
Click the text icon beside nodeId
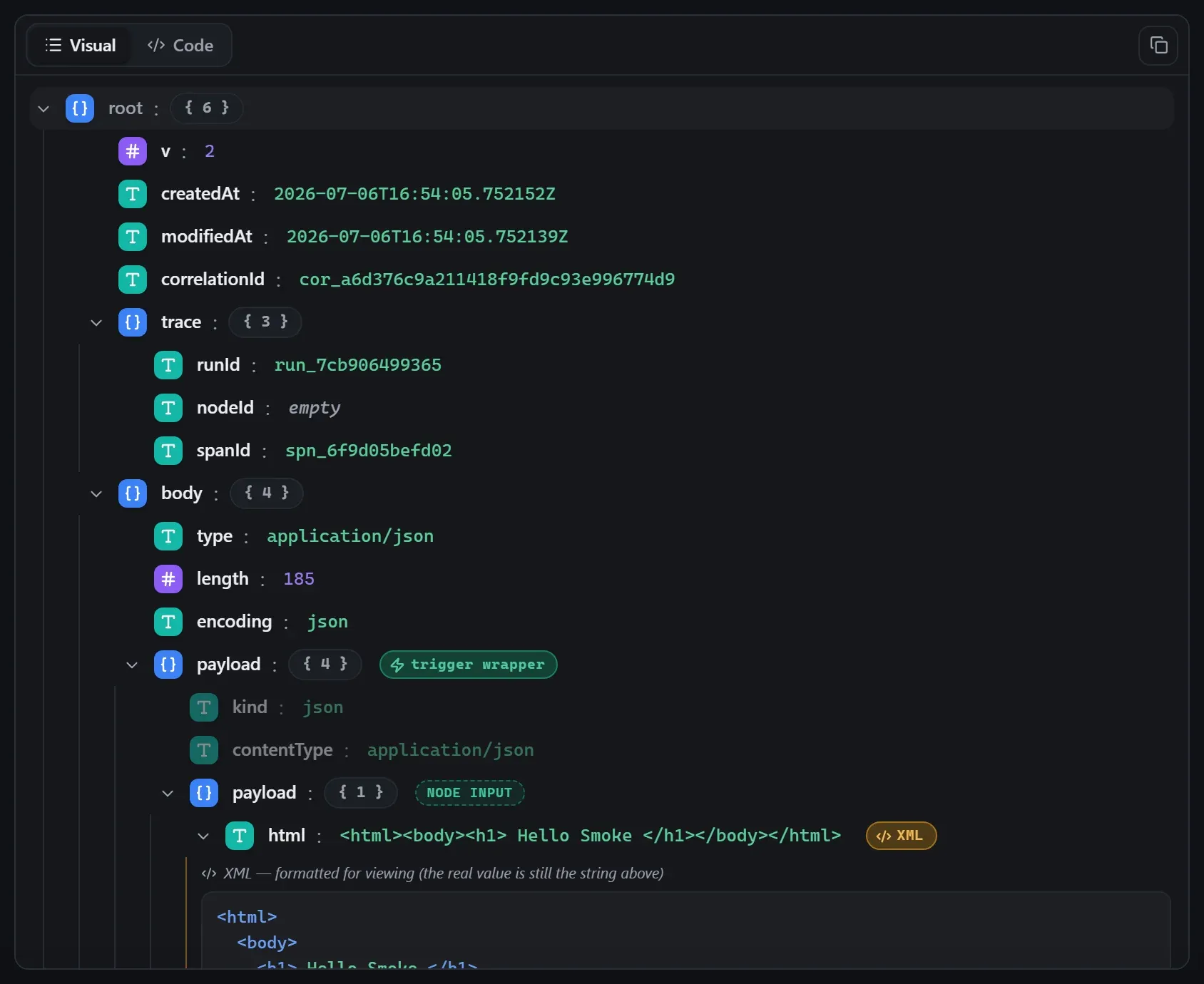(x=168, y=408)
